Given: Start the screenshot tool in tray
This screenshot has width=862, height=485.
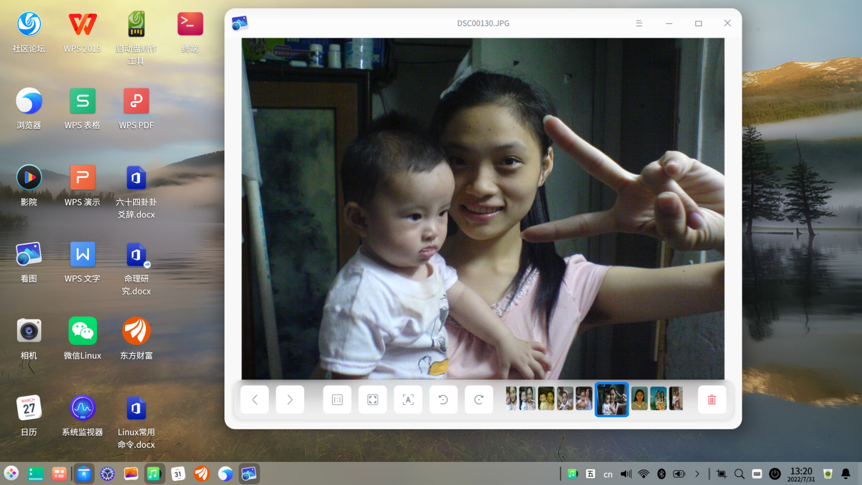Looking at the screenshot, I should (x=721, y=473).
